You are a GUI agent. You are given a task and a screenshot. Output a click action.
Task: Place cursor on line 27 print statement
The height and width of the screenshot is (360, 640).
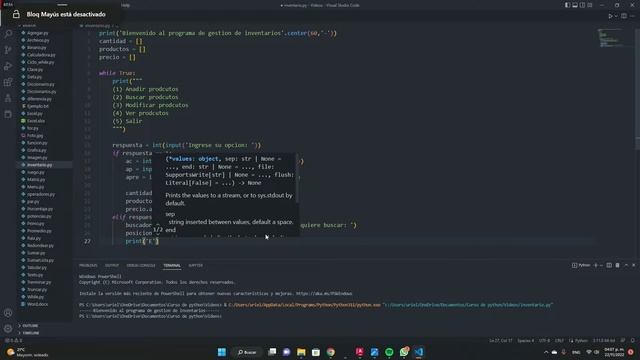point(142,241)
